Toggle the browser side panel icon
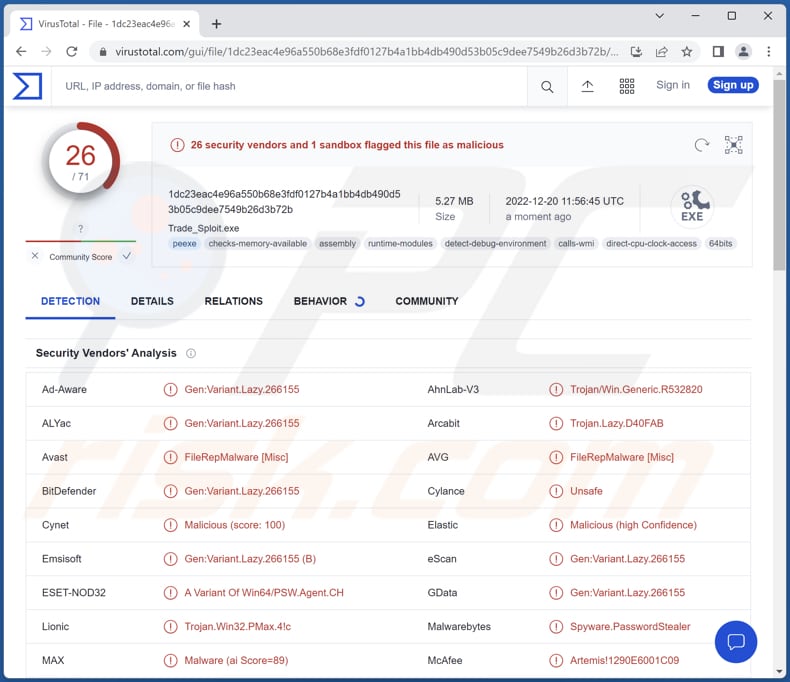The width and height of the screenshot is (790, 682). tap(718, 51)
